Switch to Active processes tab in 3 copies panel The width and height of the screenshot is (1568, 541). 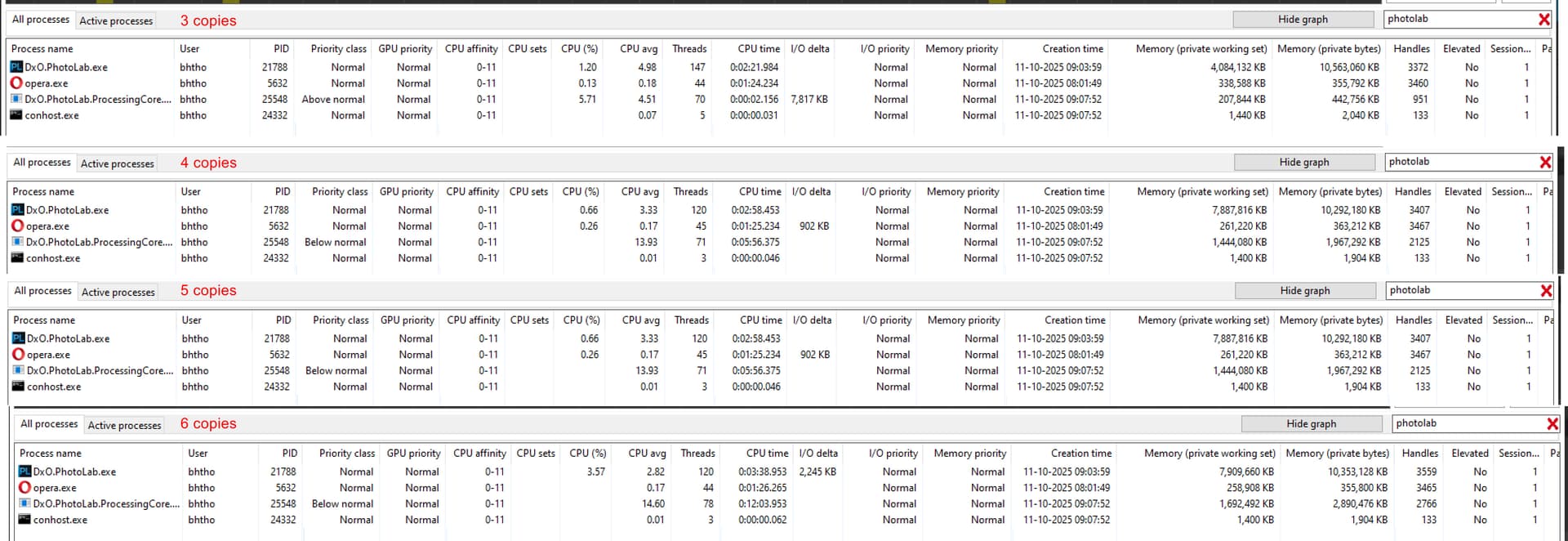(x=116, y=20)
